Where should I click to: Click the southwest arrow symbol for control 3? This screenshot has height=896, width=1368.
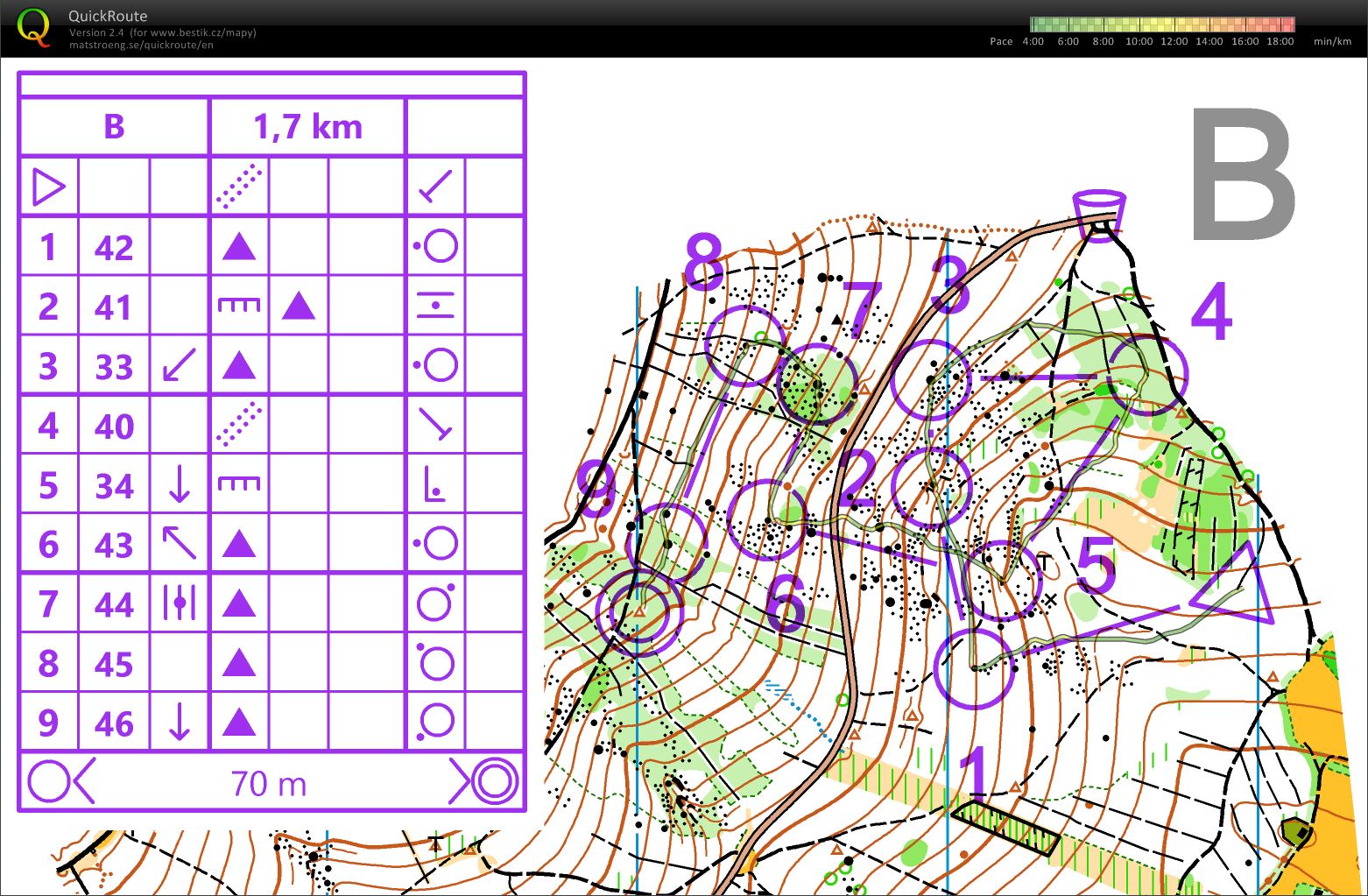(x=180, y=366)
